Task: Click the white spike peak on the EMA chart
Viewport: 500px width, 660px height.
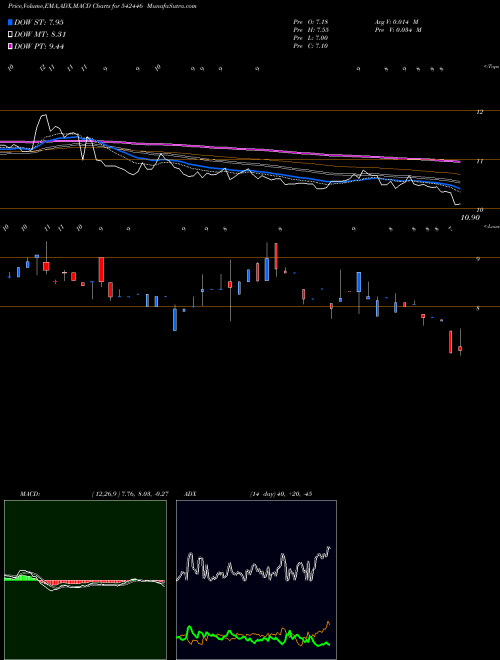Action: coord(43,115)
